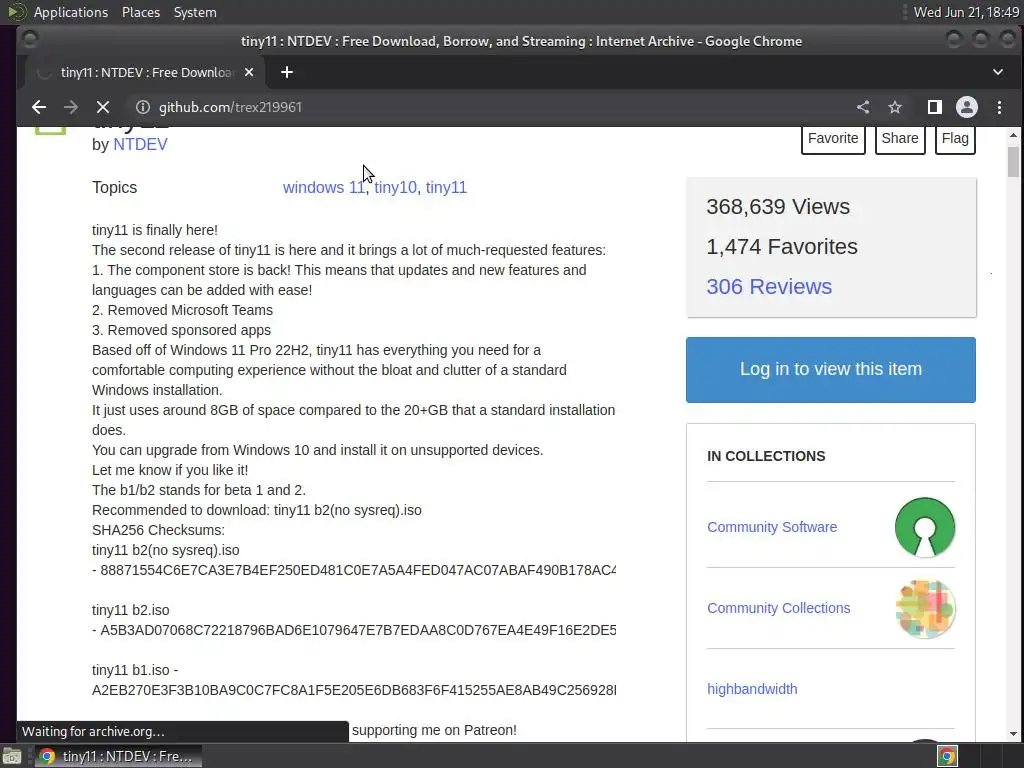Screen dimensions: 1024x768
Task: Open the Applications menu
Action: [x=71, y=12]
